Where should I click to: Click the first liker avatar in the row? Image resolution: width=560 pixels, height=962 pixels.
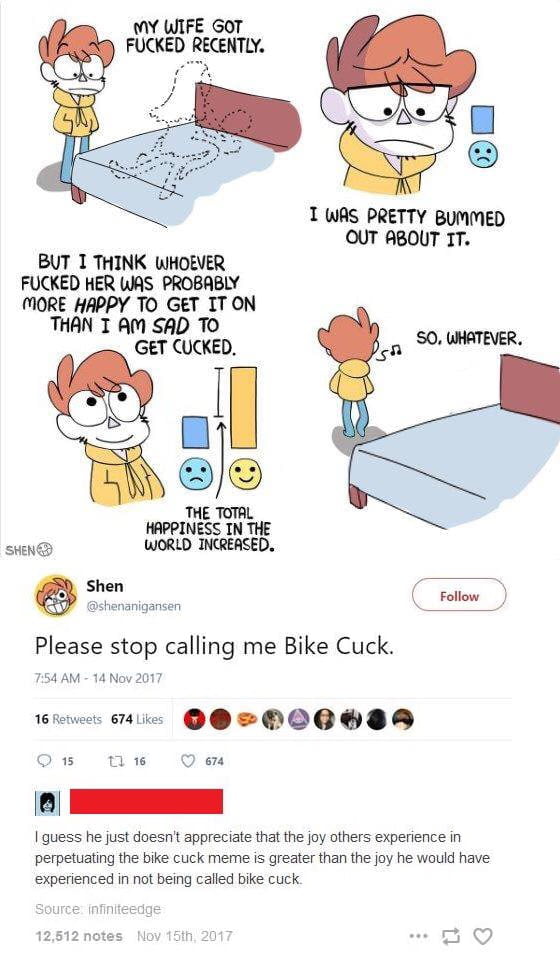[194, 720]
